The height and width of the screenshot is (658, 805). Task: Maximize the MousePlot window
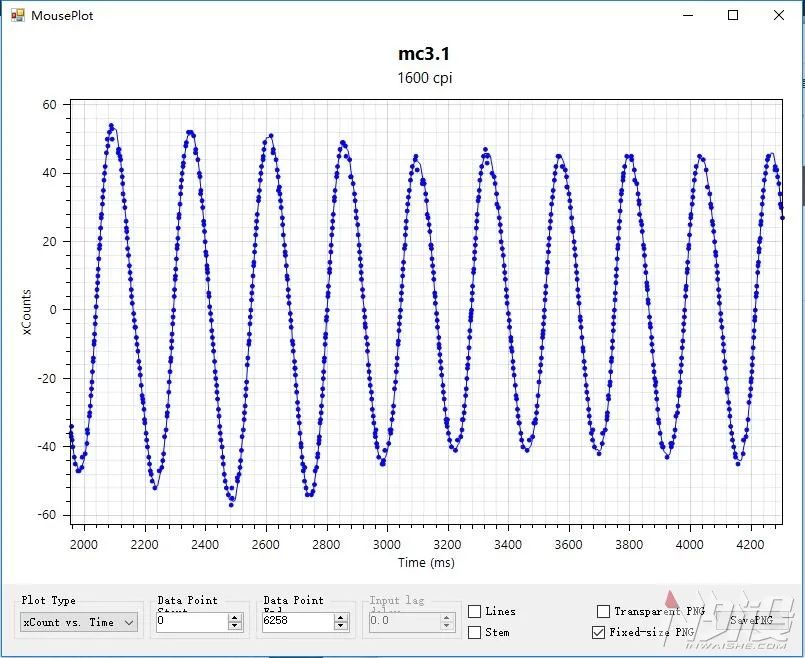733,15
